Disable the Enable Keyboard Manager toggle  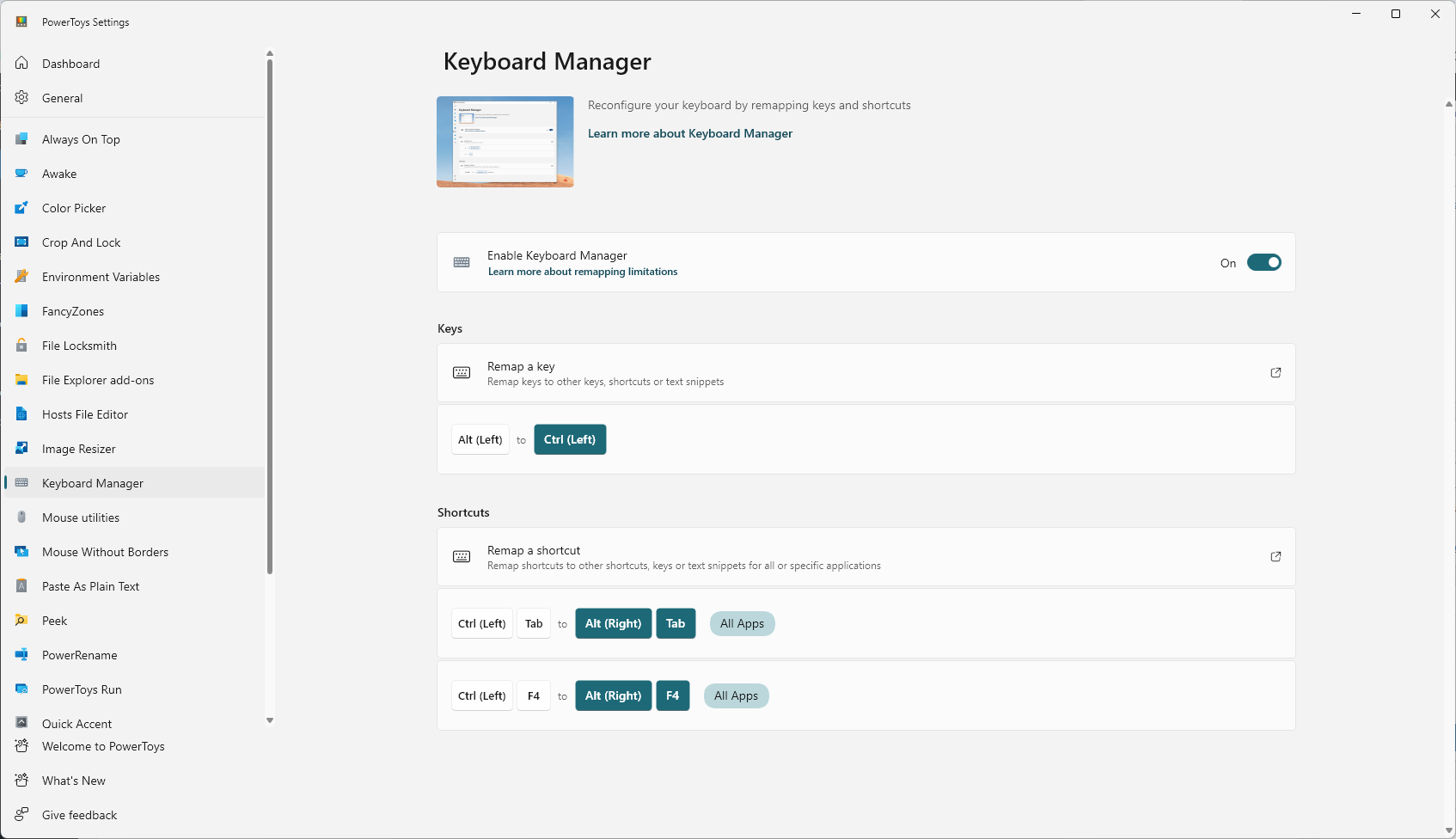(1263, 262)
